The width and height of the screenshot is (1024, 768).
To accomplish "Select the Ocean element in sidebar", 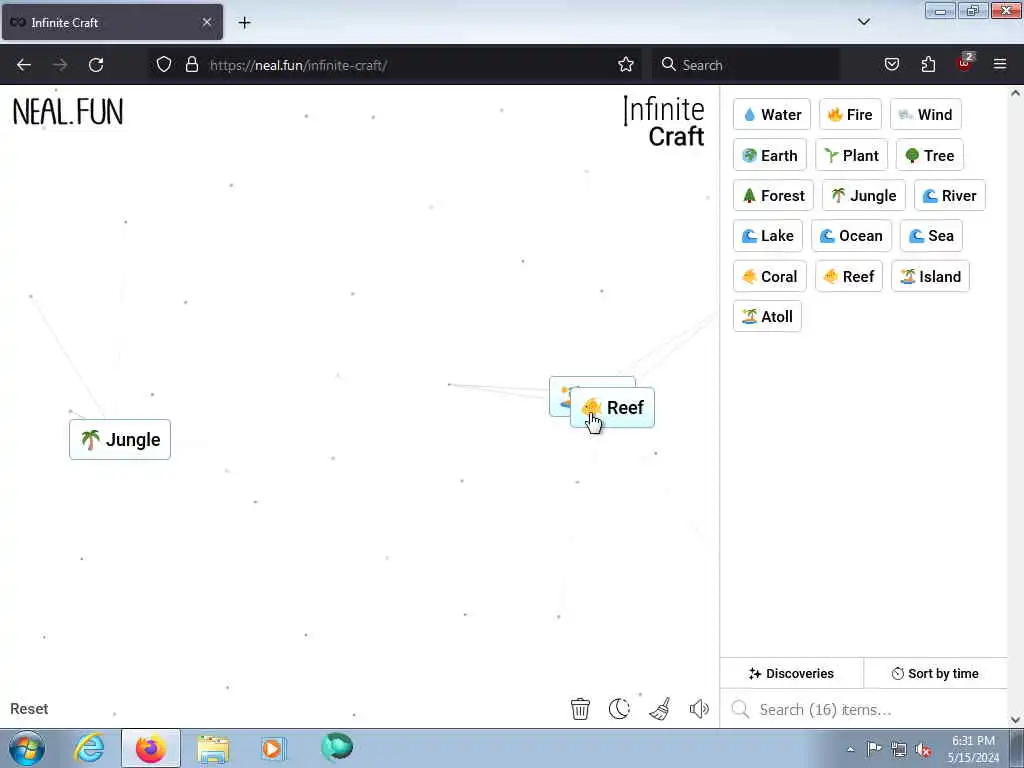I will 851,236.
